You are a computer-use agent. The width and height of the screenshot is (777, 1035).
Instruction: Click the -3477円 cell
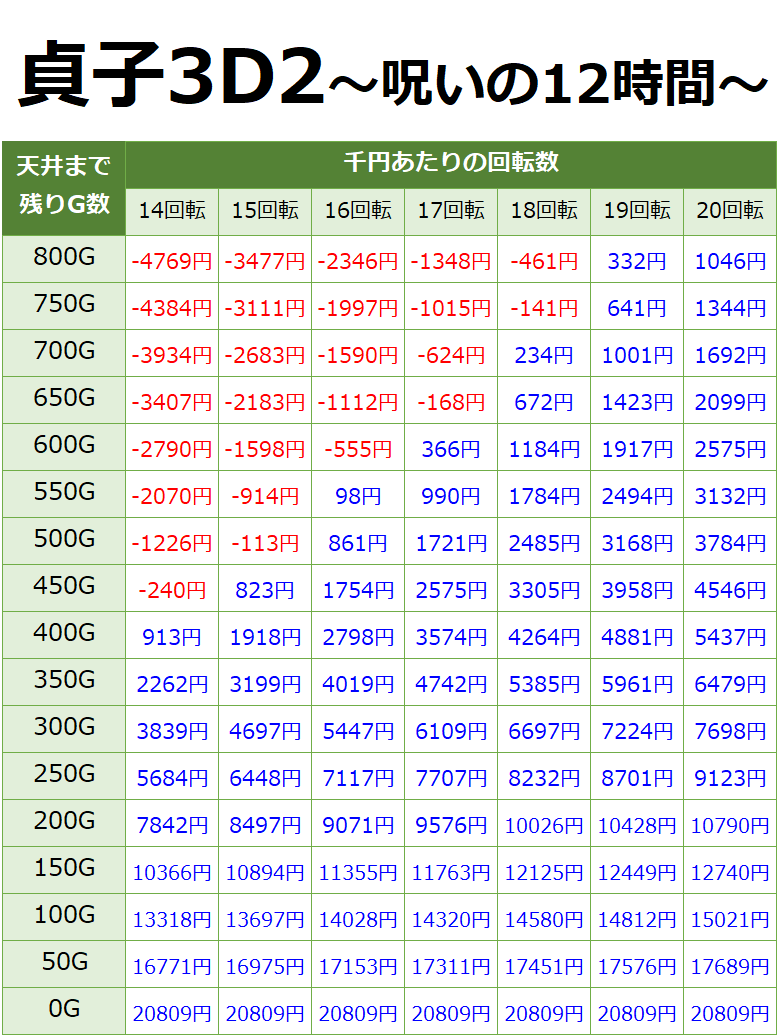pyautogui.click(x=265, y=261)
